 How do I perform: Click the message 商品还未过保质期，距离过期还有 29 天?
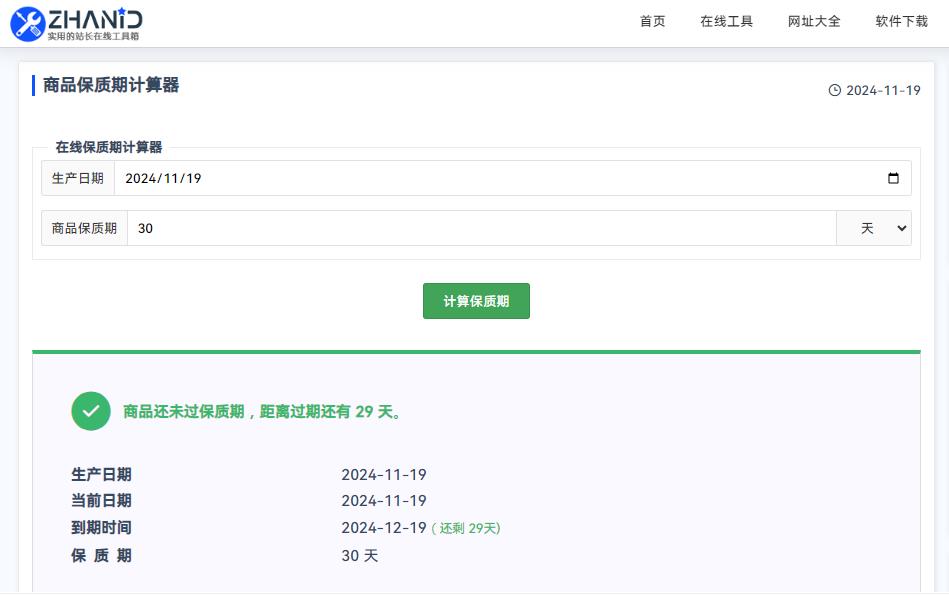click(x=262, y=412)
